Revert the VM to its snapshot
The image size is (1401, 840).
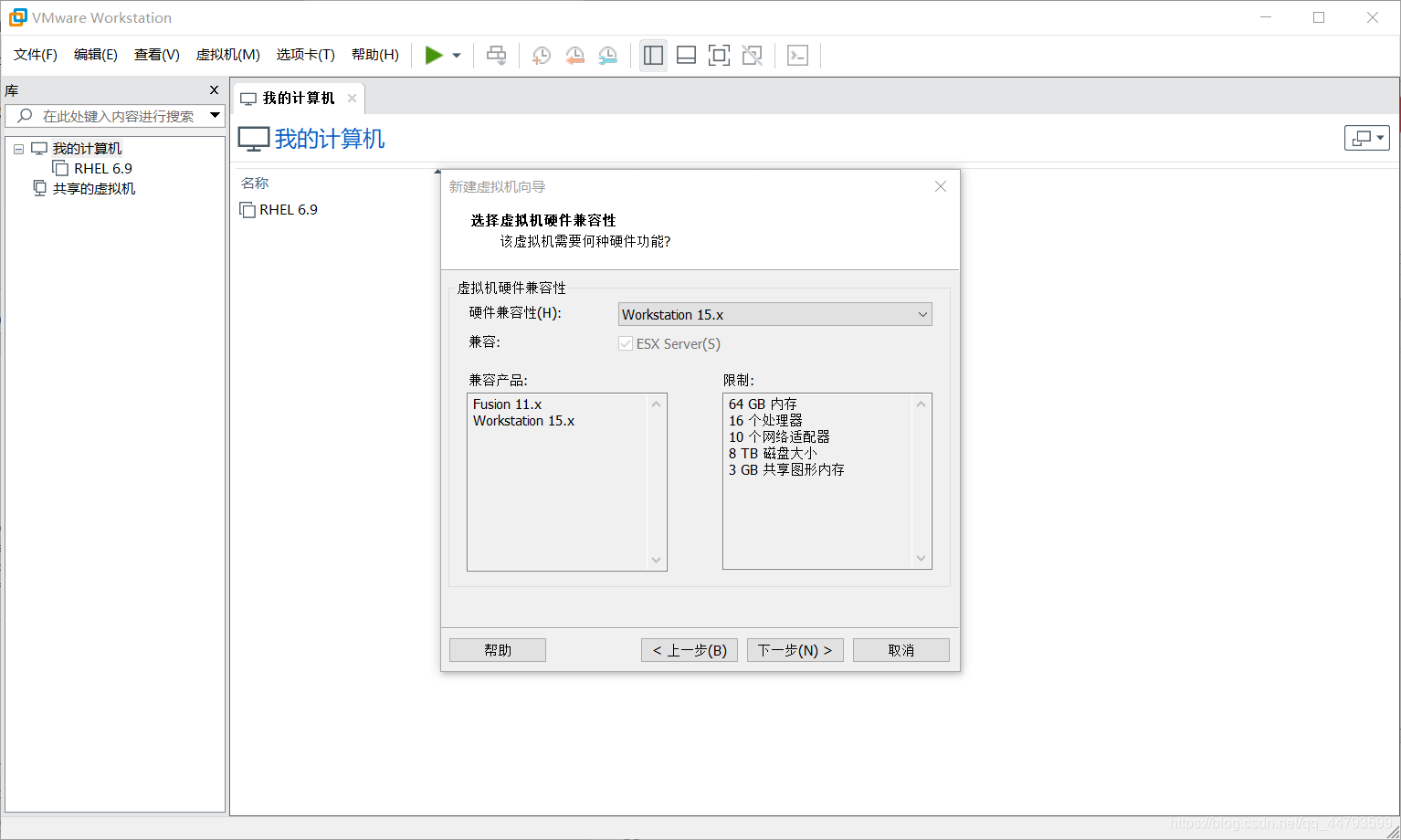click(574, 55)
